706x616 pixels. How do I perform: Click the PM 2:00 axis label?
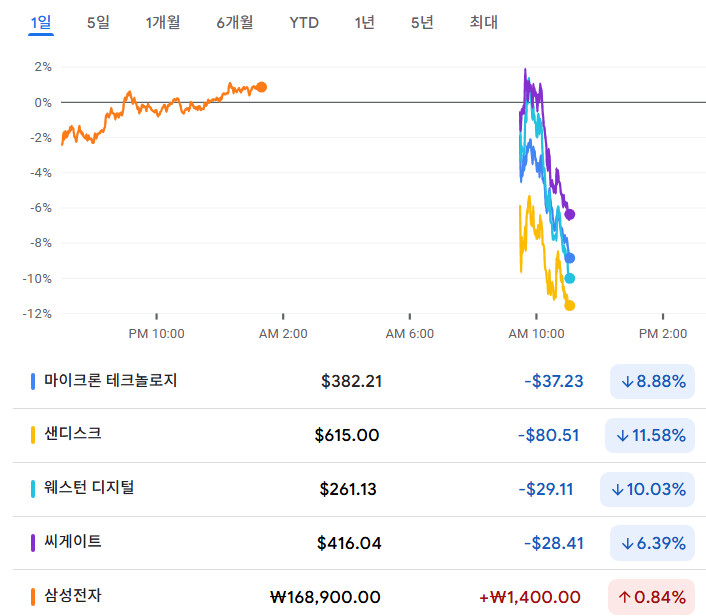(x=663, y=334)
